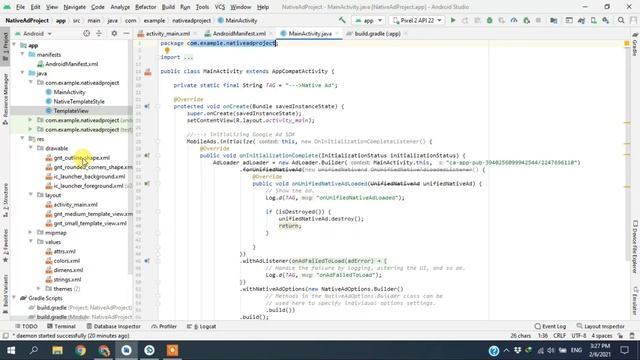The width and height of the screenshot is (640, 360).
Task: Open the Build menu
Action: click(x=168, y=7)
